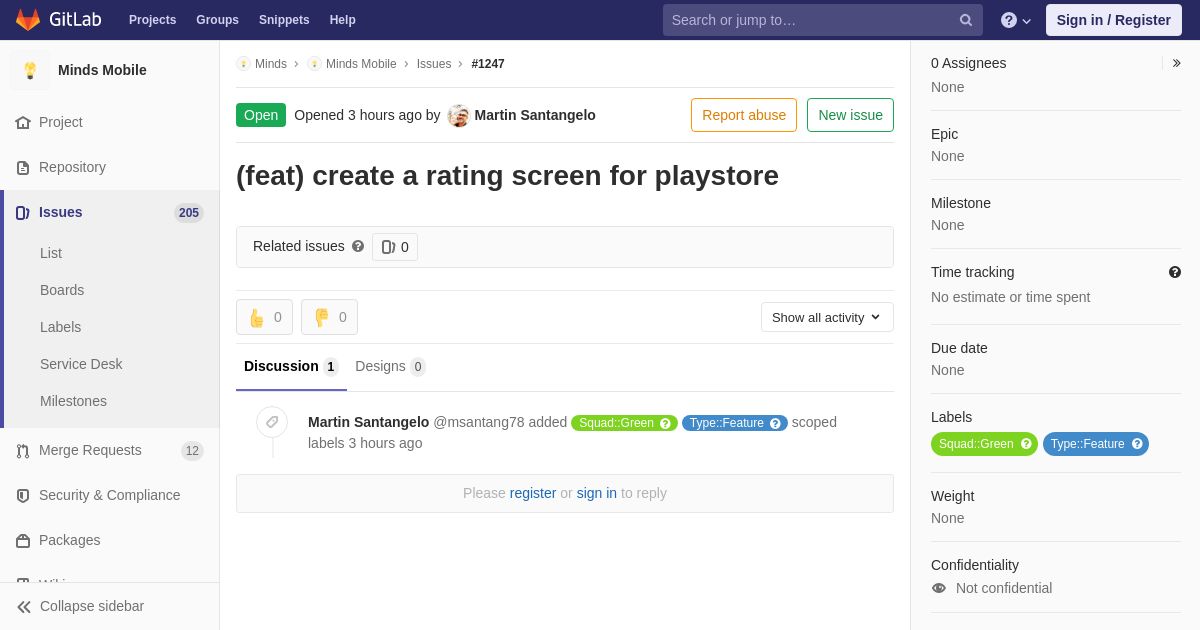Image resolution: width=1200 pixels, height=630 pixels.
Task: Click Minds breadcrumb link
Action: (271, 64)
